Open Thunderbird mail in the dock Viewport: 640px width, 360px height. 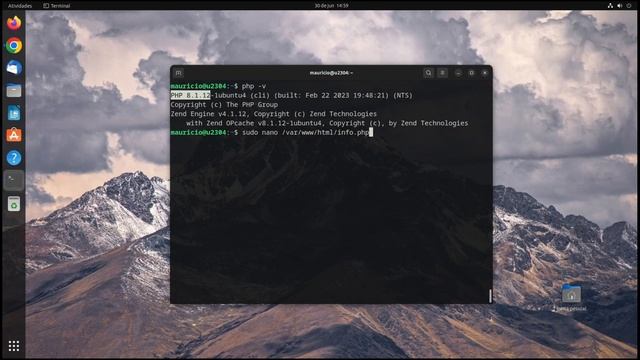14,68
